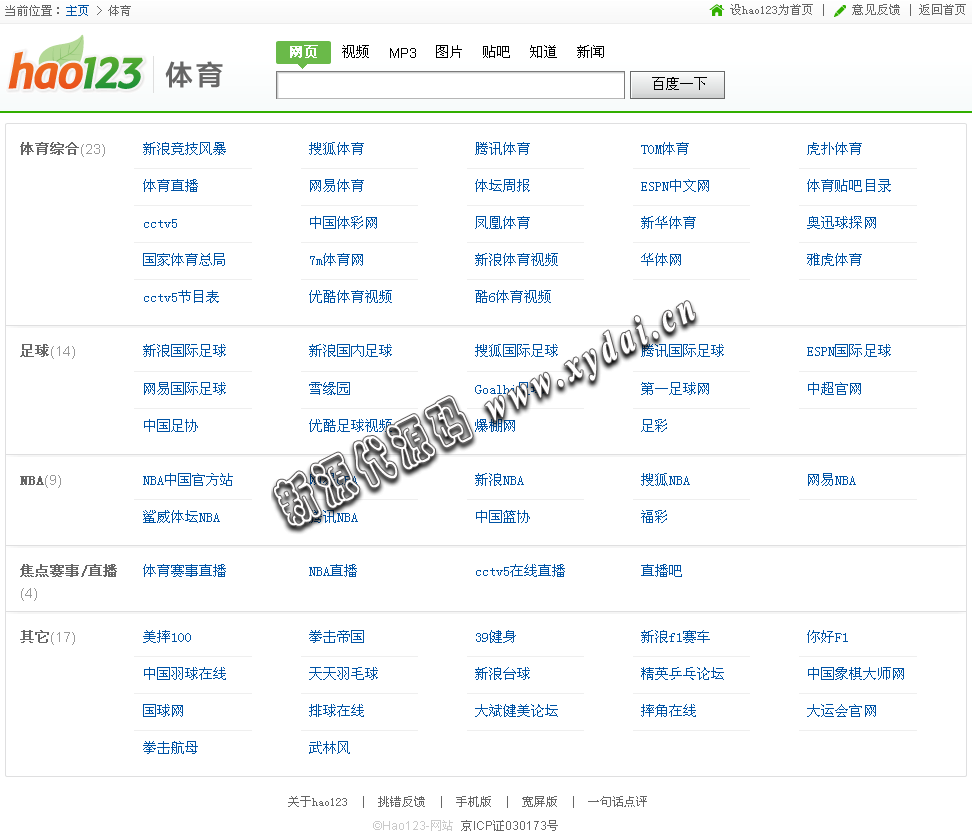Open 宽屏版 footer link
This screenshot has height=835, width=972.
(539, 802)
